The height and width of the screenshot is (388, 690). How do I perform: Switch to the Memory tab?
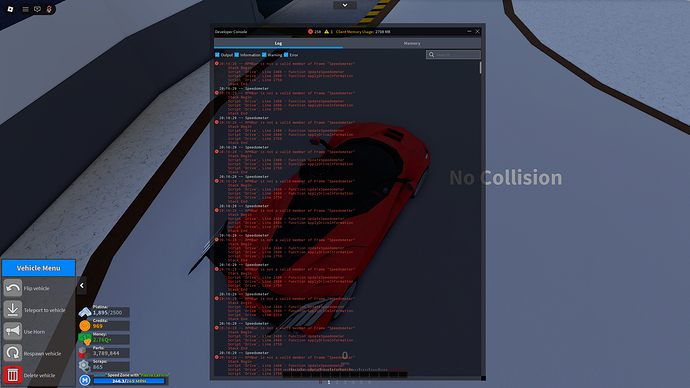412,43
